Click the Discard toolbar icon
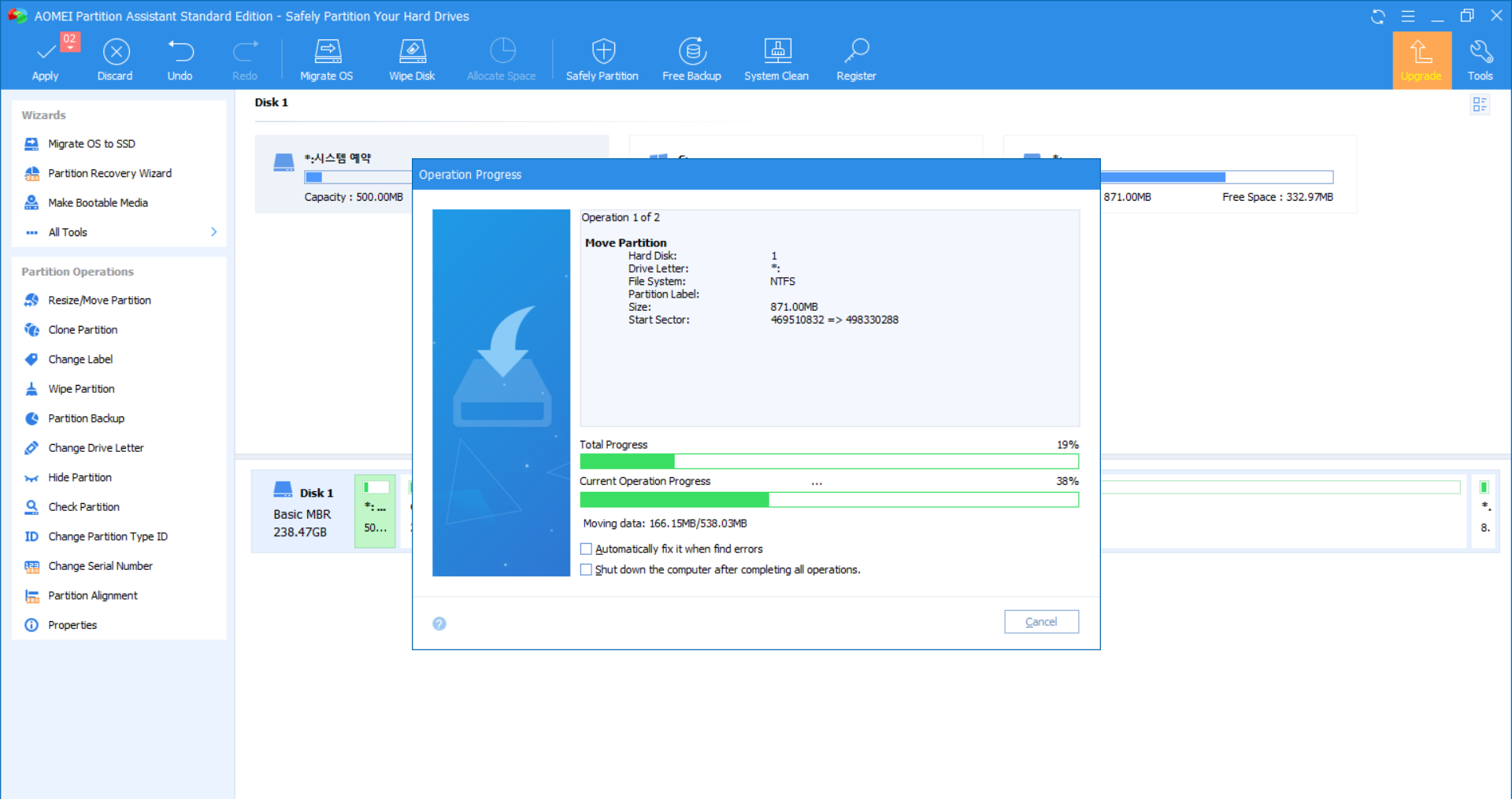The image size is (1512, 799). pos(116,60)
